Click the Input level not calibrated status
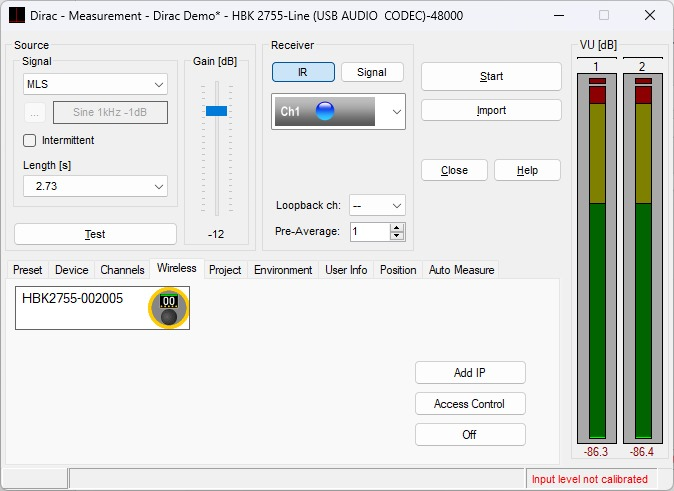The image size is (674, 491). point(589,479)
